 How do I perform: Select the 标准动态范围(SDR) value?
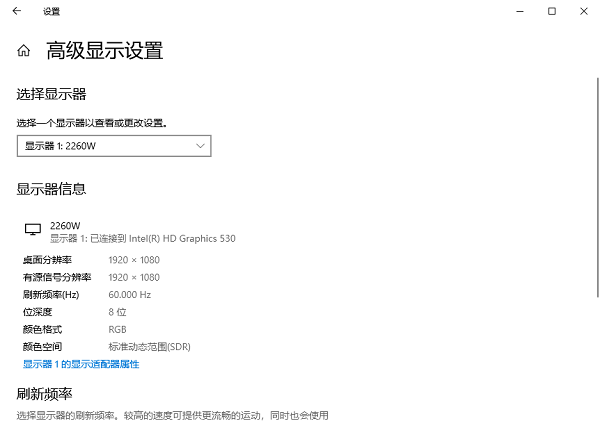150,347
